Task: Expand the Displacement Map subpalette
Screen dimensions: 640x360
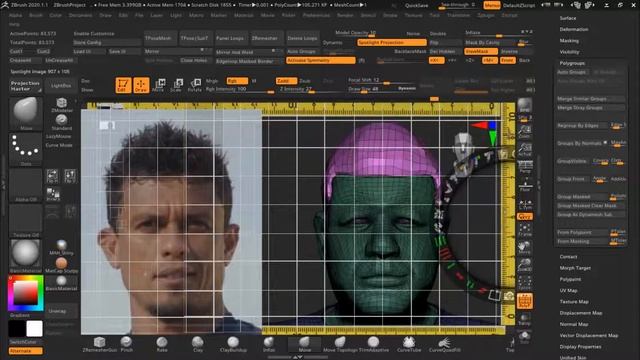Action: pyautogui.click(x=581, y=313)
